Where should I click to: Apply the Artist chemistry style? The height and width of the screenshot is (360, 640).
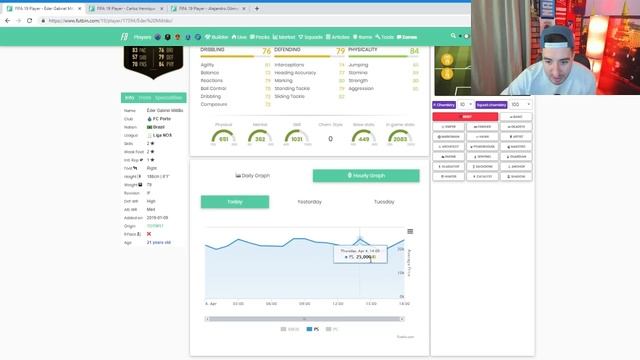coord(516,137)
